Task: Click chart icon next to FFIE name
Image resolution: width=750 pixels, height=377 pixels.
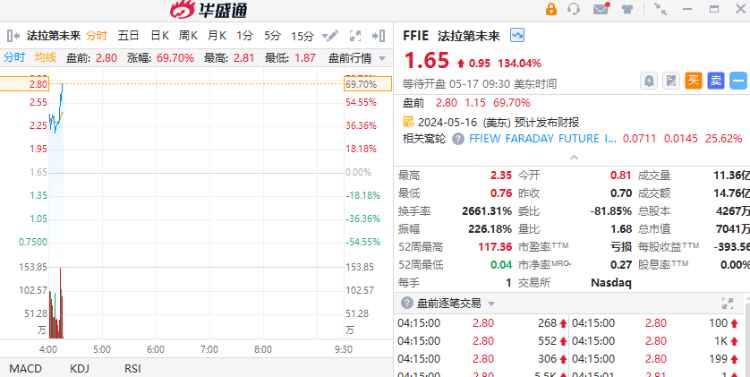Action: pos(517,35)
